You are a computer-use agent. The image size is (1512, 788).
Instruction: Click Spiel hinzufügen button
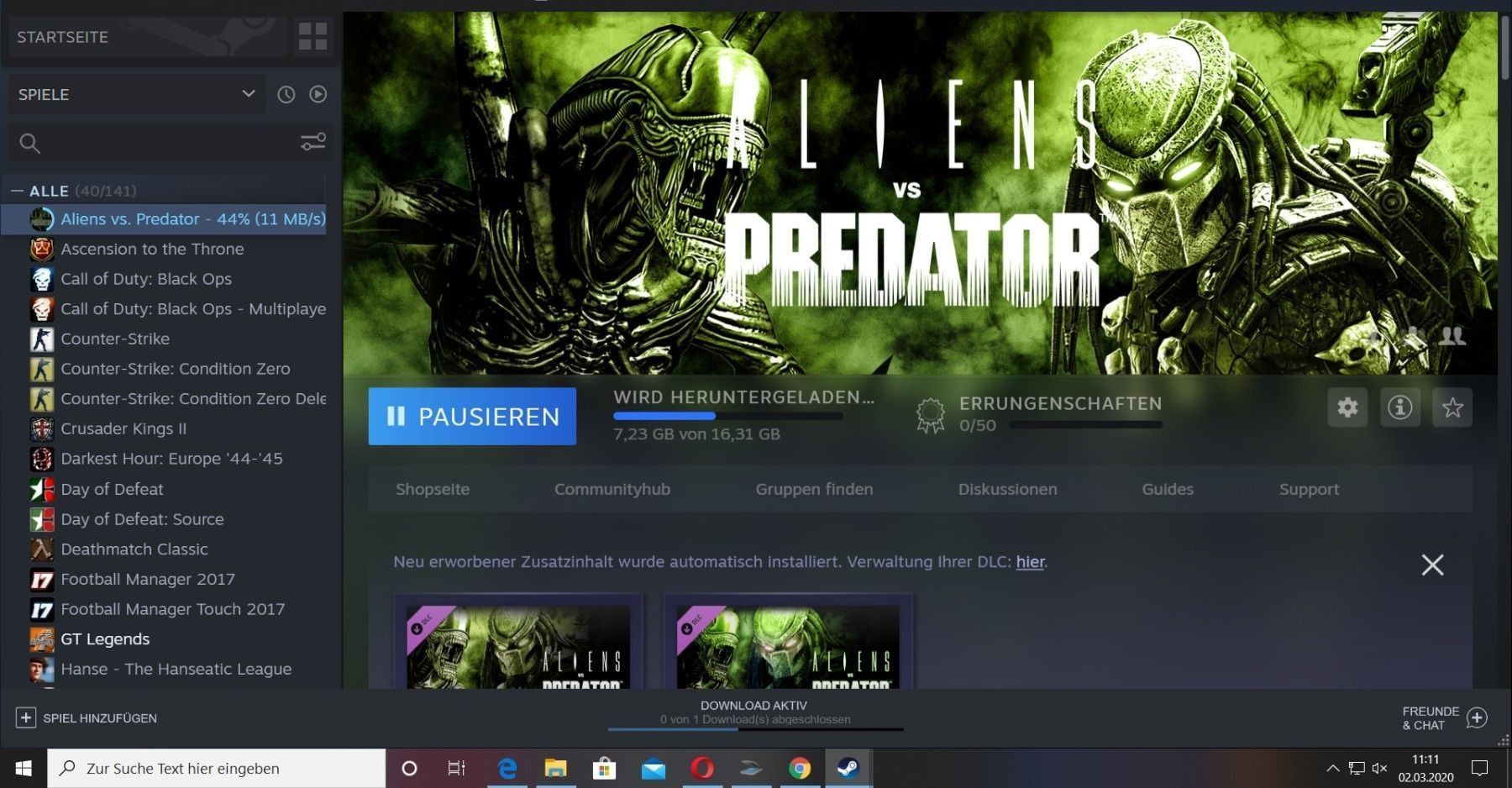click(87, 718)
